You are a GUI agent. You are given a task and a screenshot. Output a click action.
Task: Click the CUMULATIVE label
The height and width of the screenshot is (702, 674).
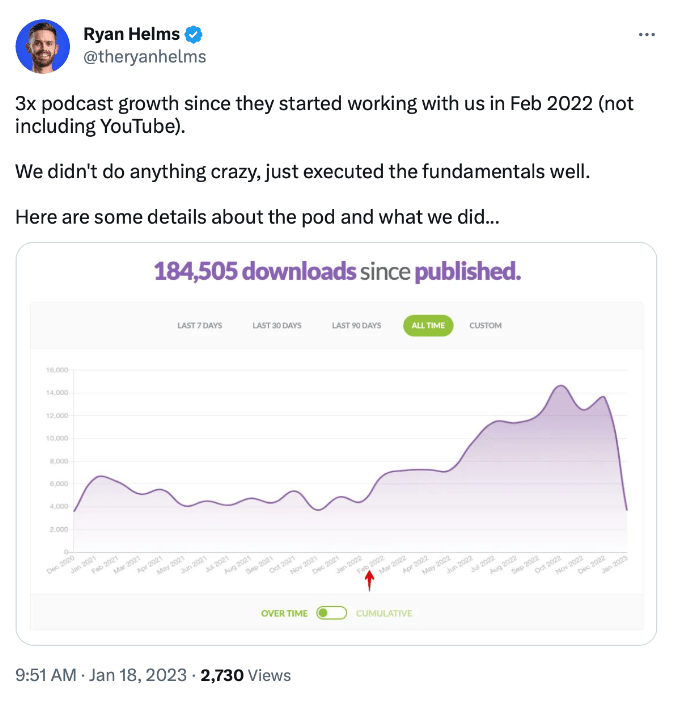coord(384,613)
